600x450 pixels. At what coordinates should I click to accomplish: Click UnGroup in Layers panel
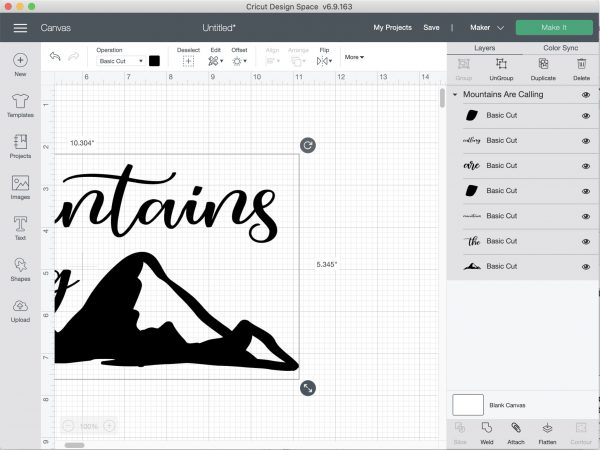(x=501, y=69)
